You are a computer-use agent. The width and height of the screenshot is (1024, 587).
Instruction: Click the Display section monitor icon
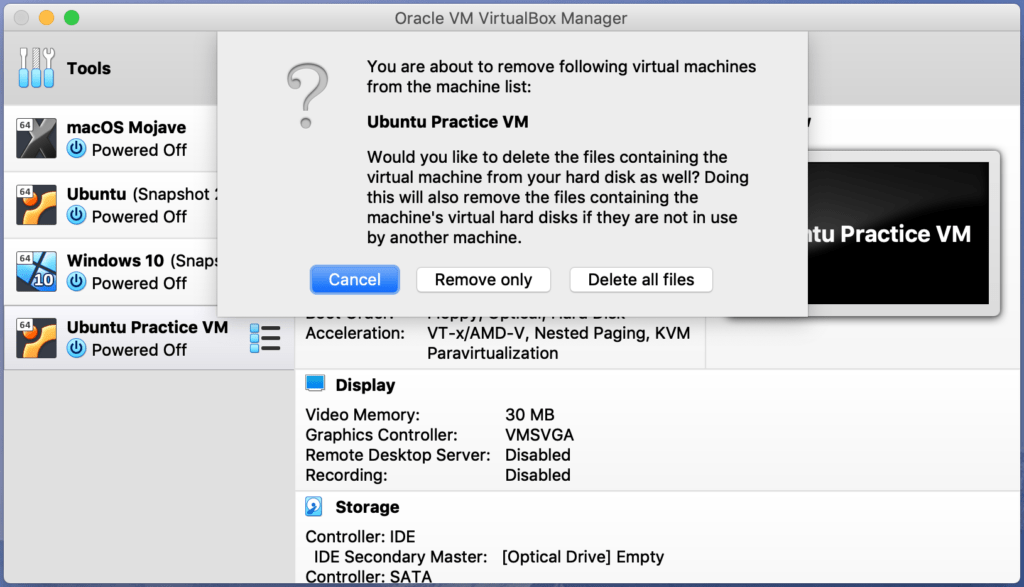(315, 384)
